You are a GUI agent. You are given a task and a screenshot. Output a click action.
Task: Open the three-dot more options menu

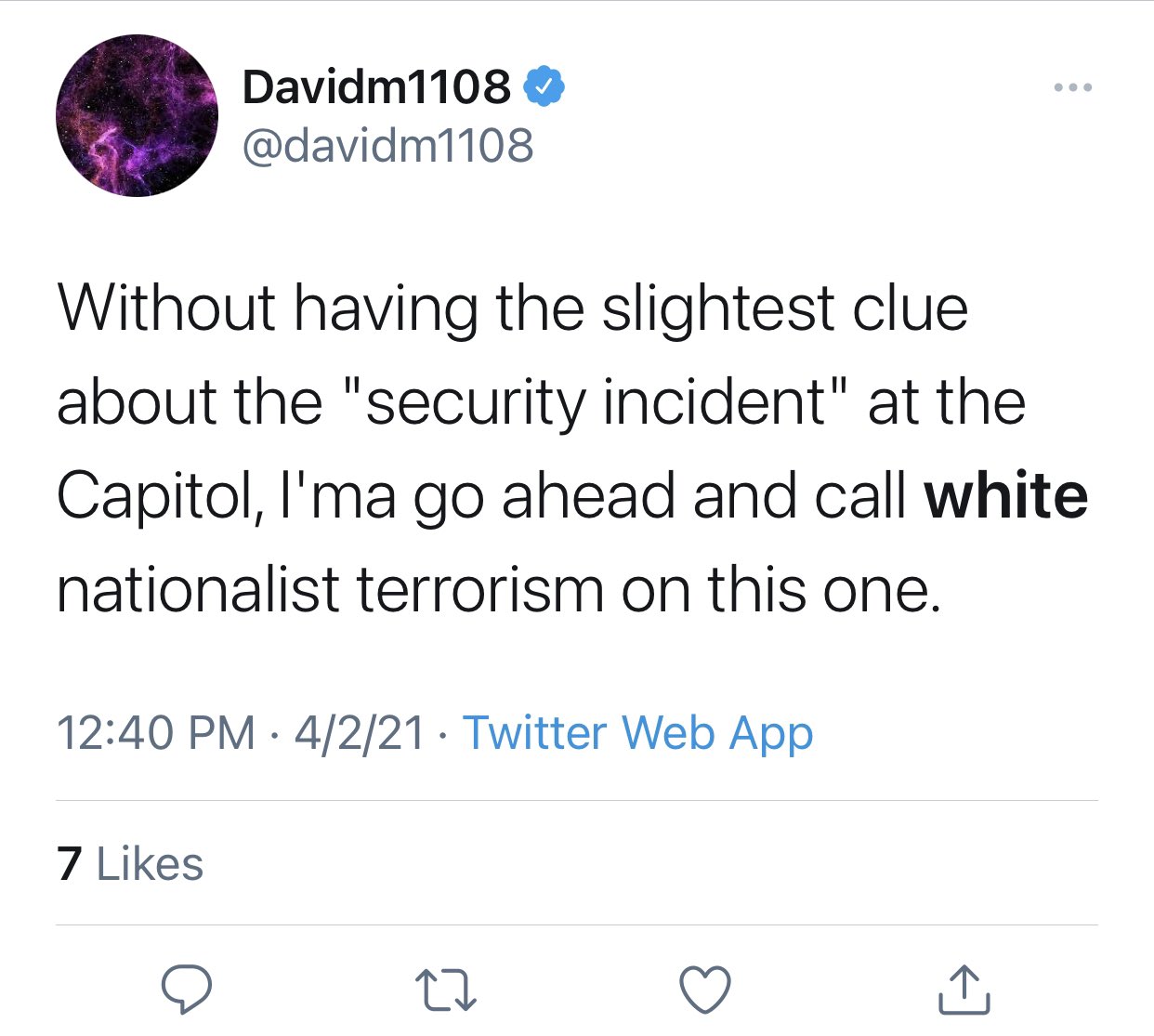coord(1073,88)
